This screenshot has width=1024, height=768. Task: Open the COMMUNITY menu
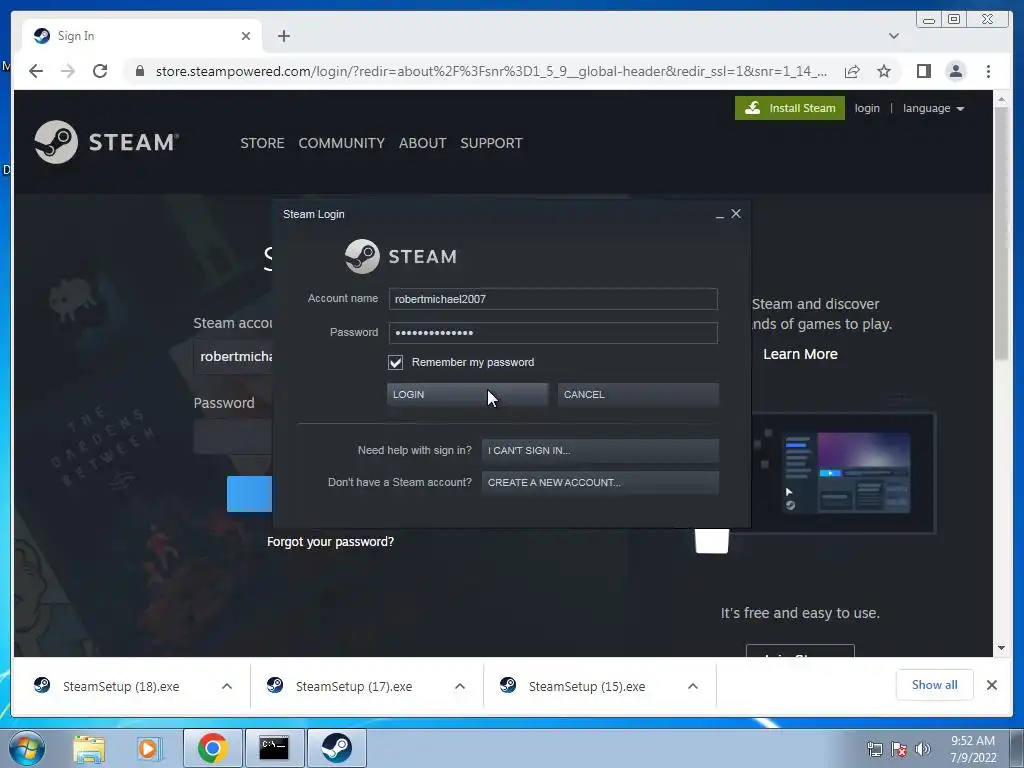point(342,143)
